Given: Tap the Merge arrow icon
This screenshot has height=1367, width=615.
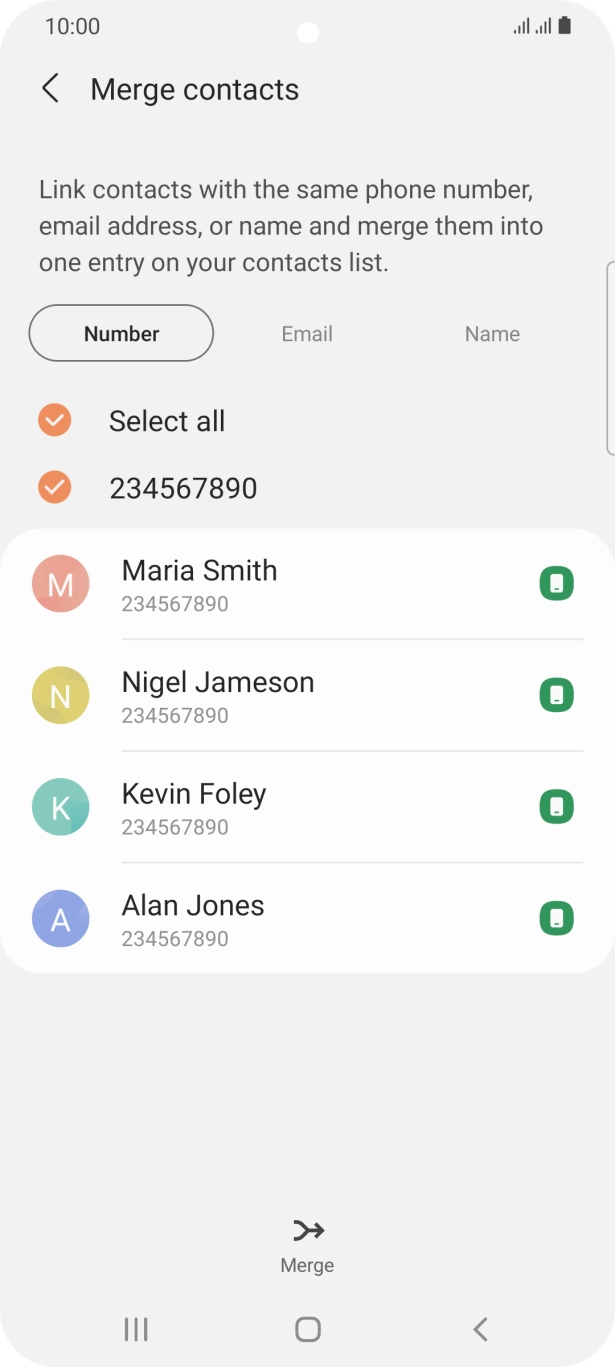Looking at the screenshot, I should pos(307,1231).
